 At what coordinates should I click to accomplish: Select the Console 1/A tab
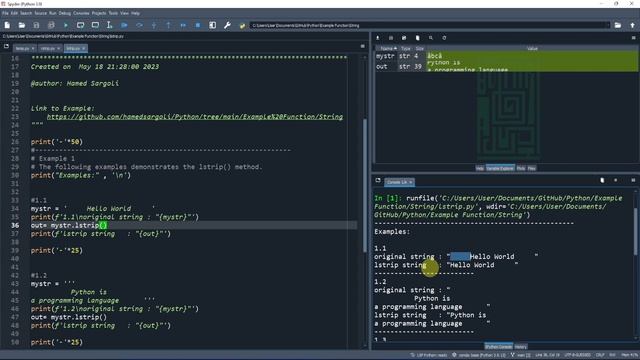pos(399,182)
